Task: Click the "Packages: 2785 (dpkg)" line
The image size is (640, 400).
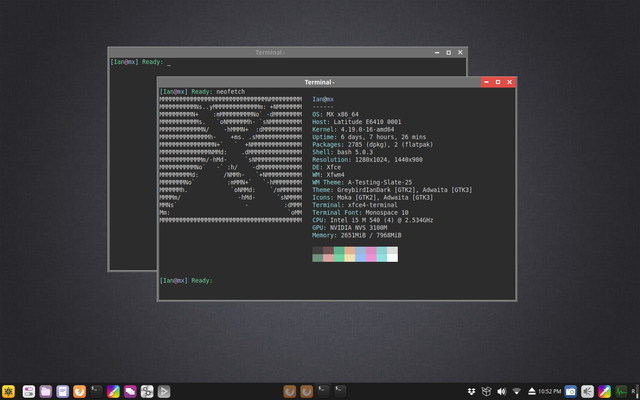Action: [x=373, y=144]
